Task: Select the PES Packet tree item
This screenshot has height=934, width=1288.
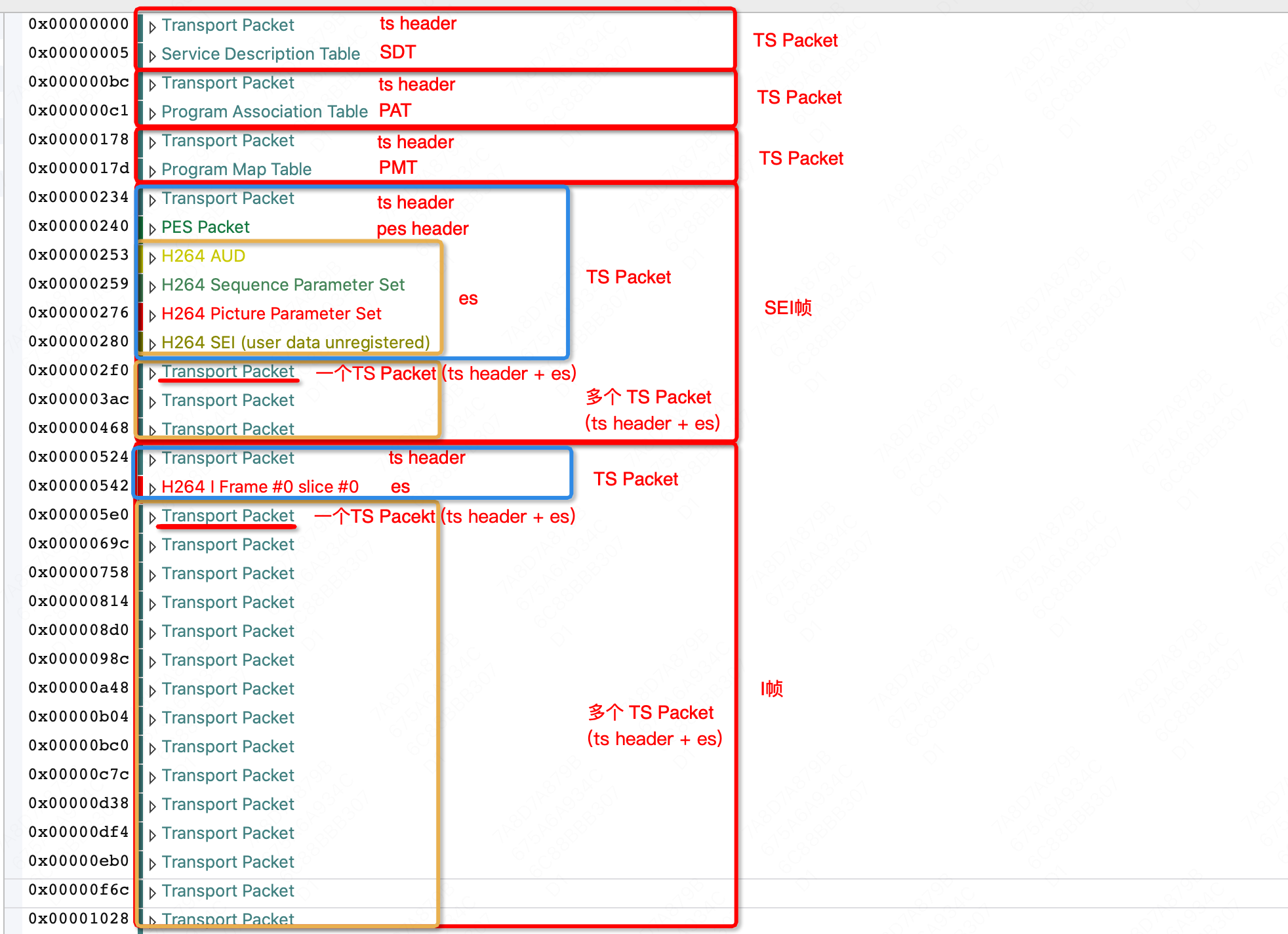Action: point(205,227)
